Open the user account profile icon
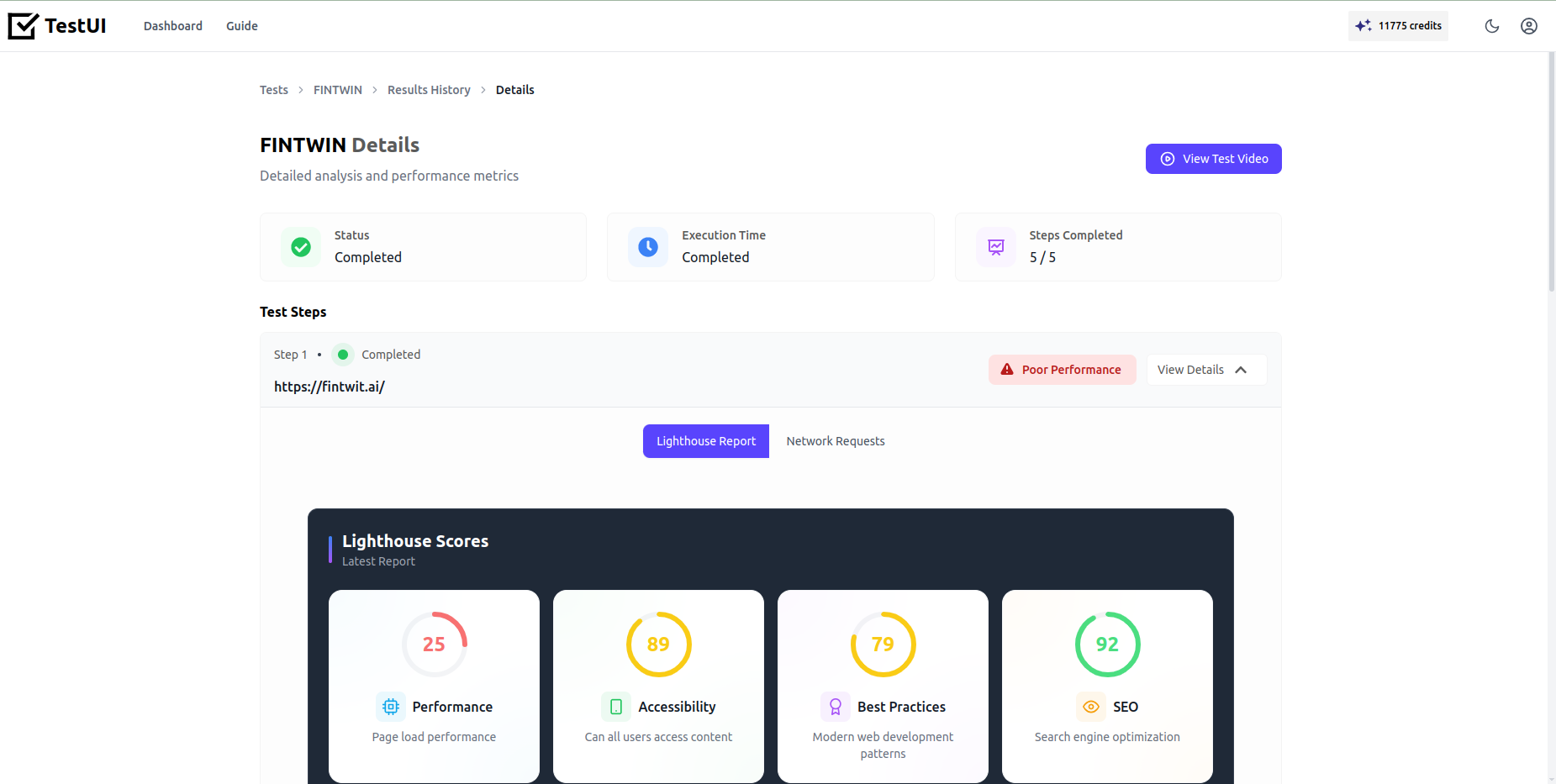 1529,26
